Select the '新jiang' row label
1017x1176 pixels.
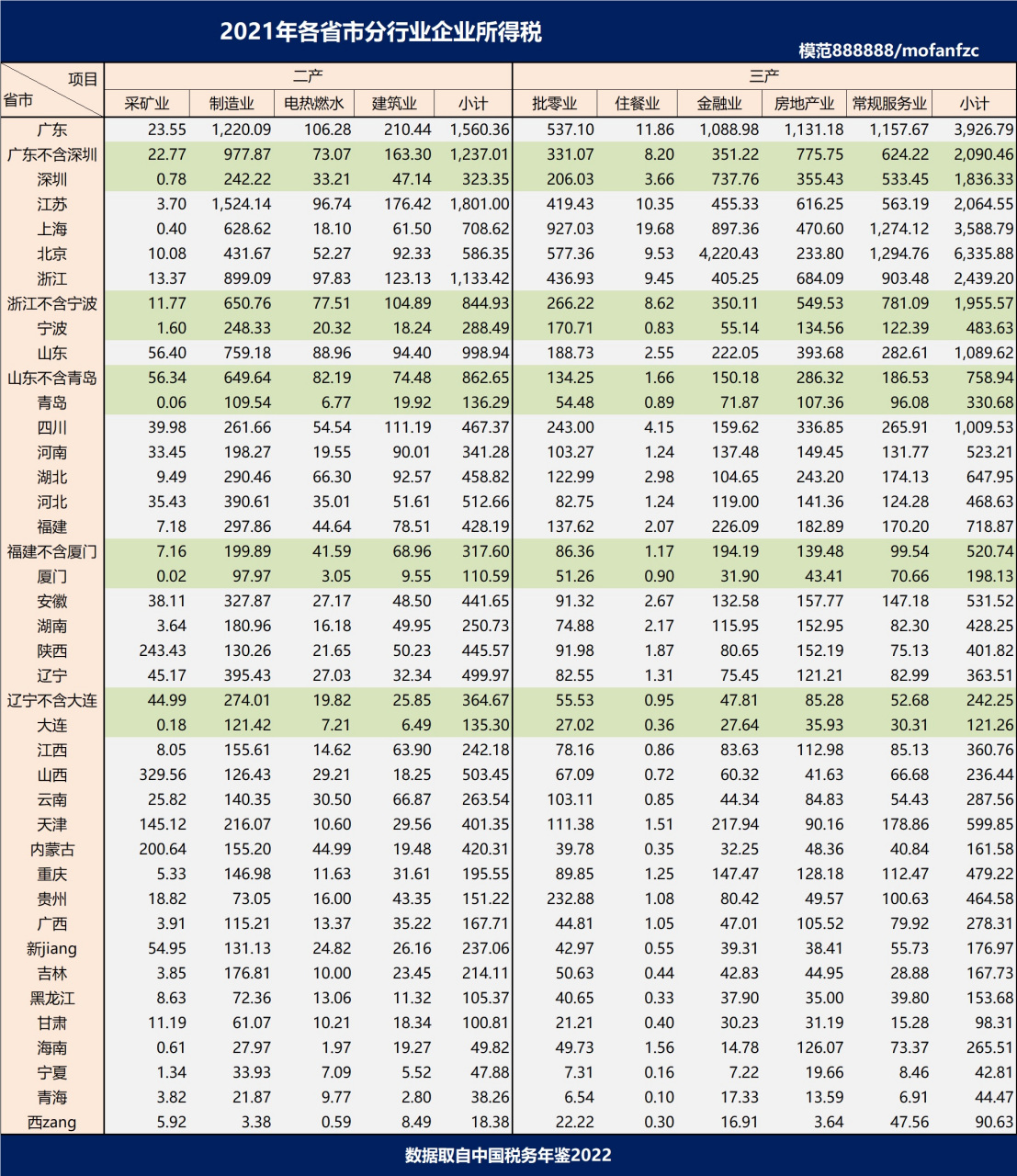(x=52, y=948)
